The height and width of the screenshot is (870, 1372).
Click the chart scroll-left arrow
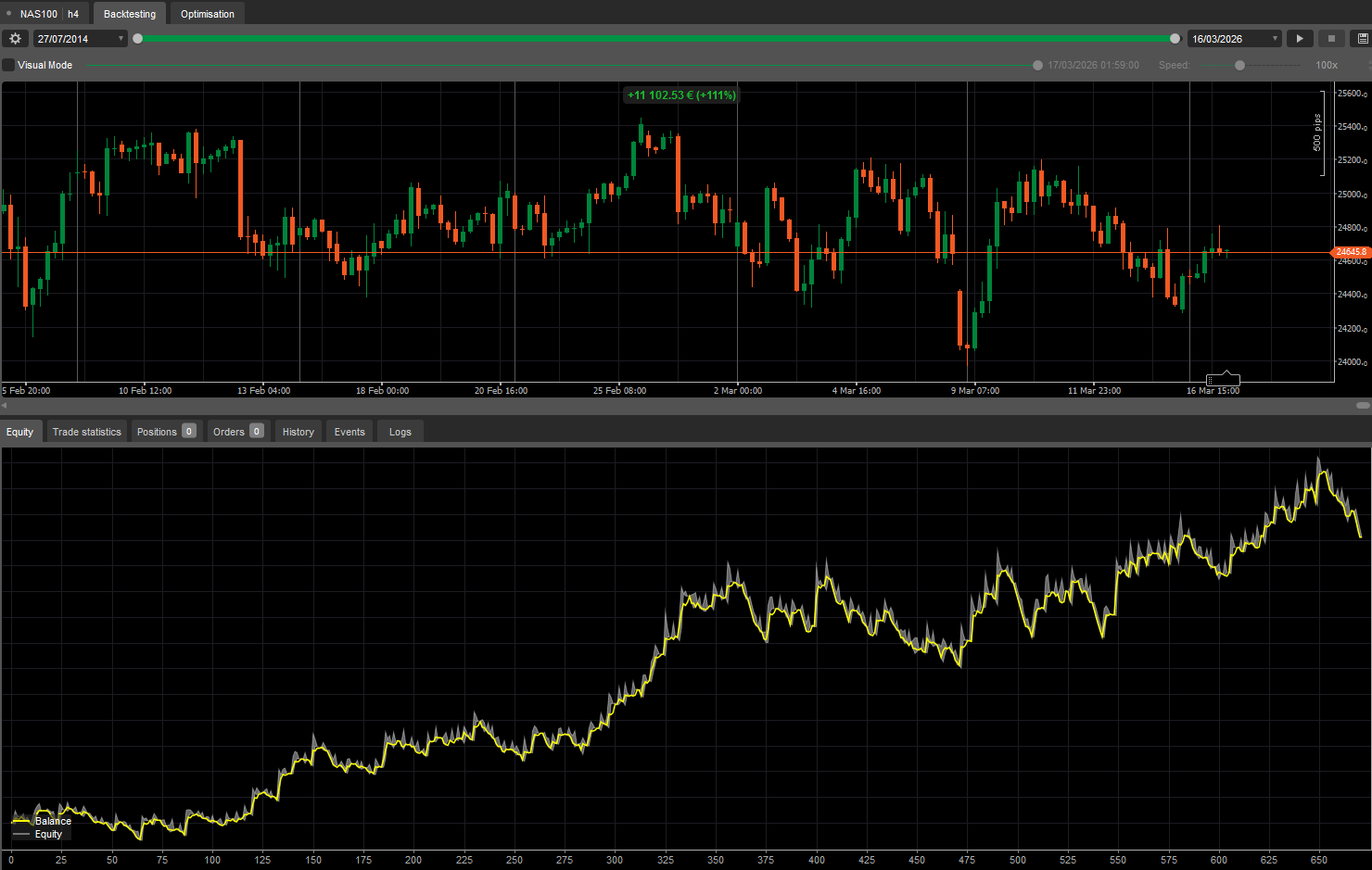coord(6,405)
